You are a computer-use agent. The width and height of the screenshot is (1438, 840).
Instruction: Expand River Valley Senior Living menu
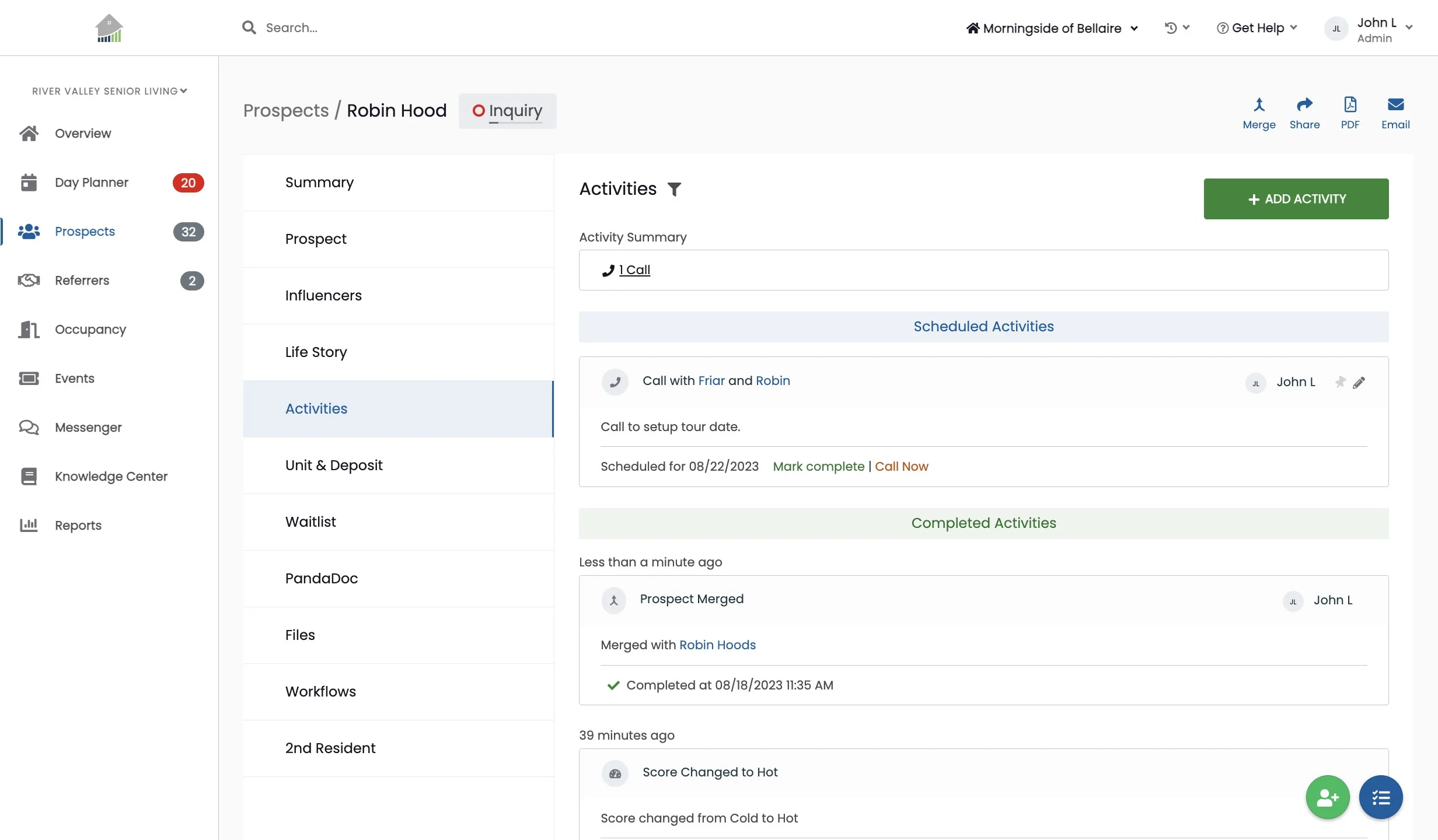pyautogui.click(x=109, y=91)
